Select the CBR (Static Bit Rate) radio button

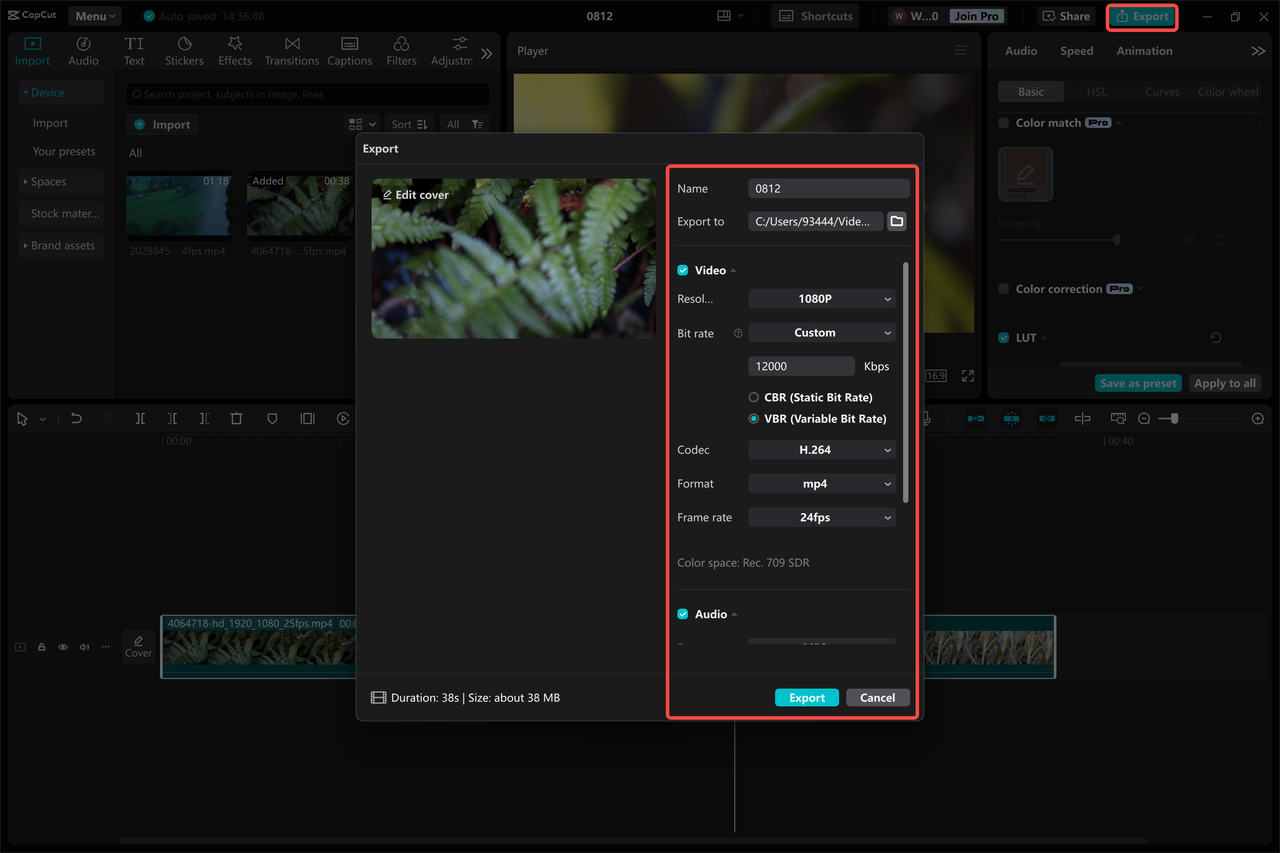[x=752, y=397]
